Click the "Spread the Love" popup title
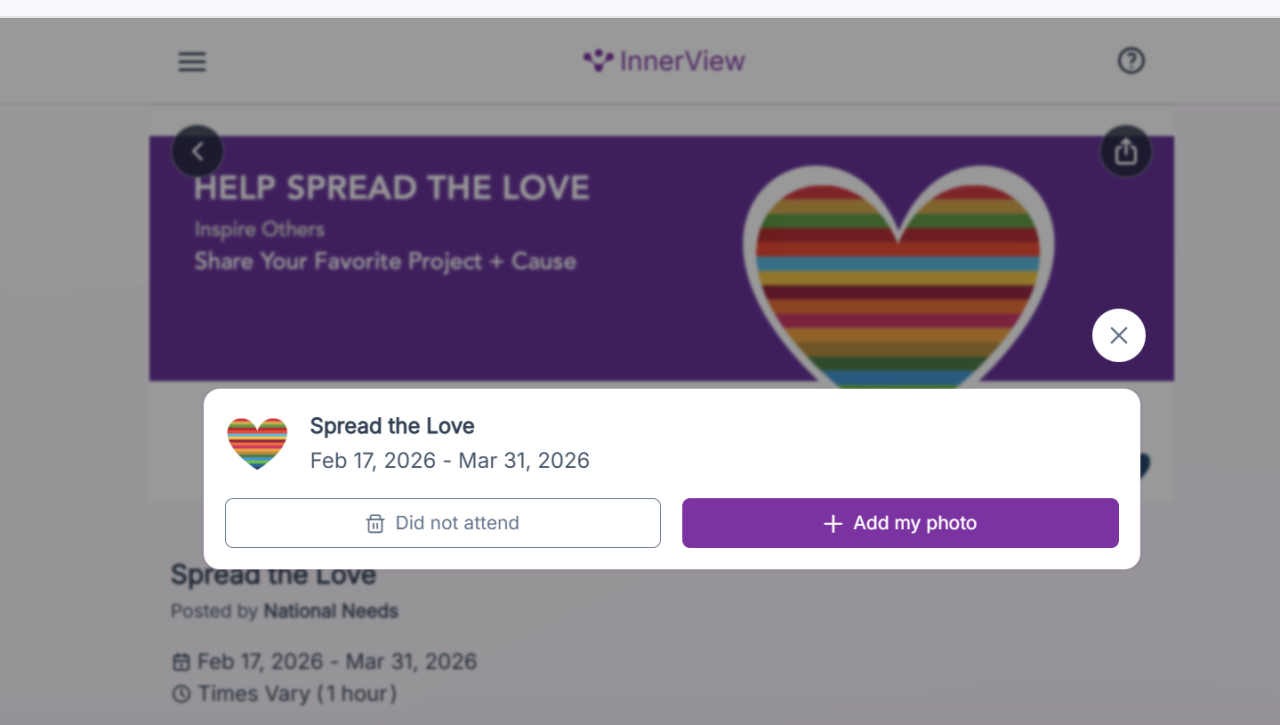Screen dimensions: 1280x725 pos(392,426)
